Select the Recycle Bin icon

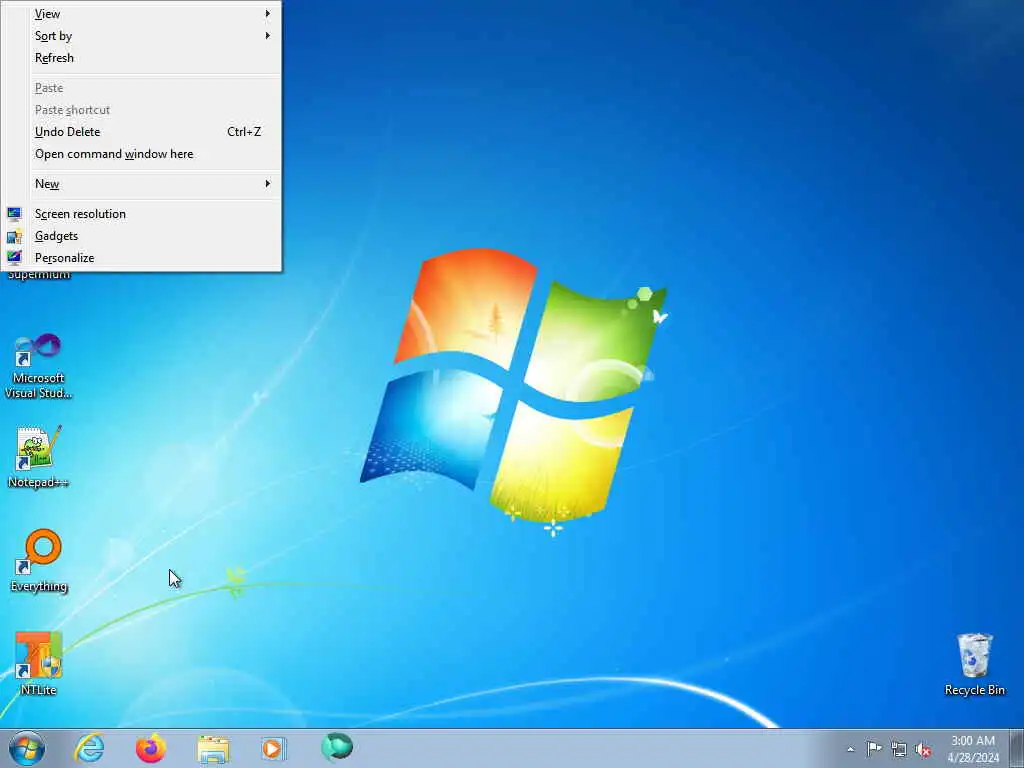click(x=974, y=664)
